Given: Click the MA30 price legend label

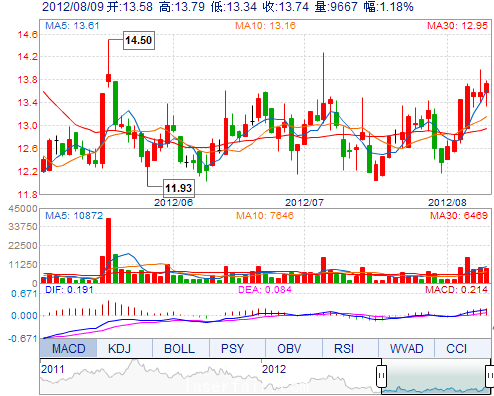Looking at the screenshot, I should (457, 26).
